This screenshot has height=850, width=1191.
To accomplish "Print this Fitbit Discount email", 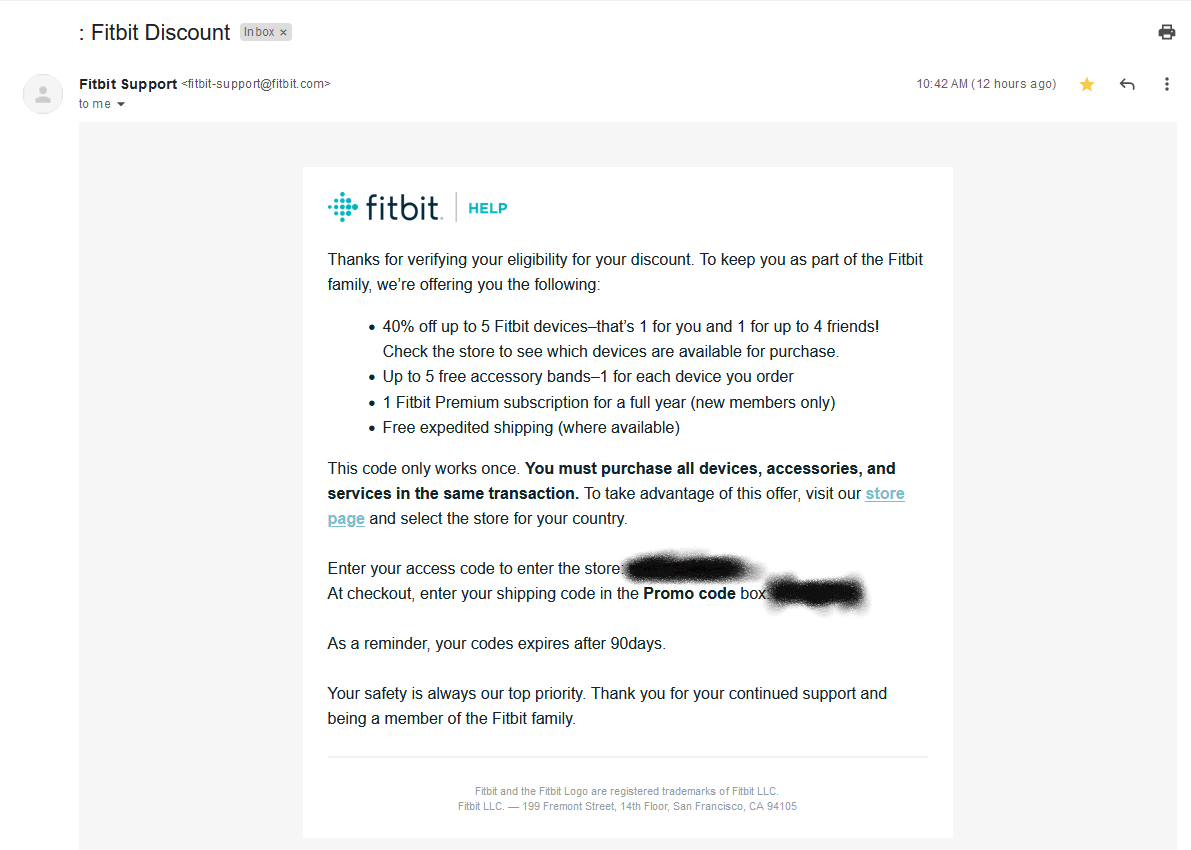I will click(x=1166, y=32).
